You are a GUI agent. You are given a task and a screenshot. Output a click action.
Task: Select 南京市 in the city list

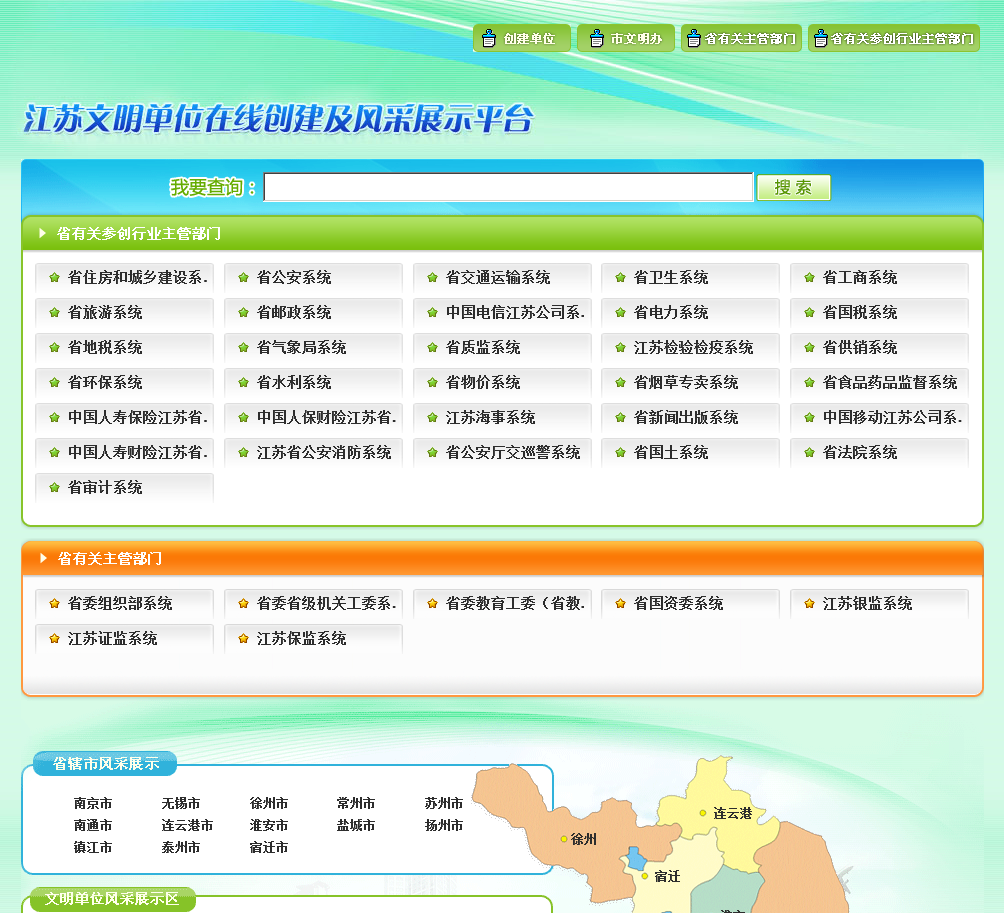coord(93,804)
